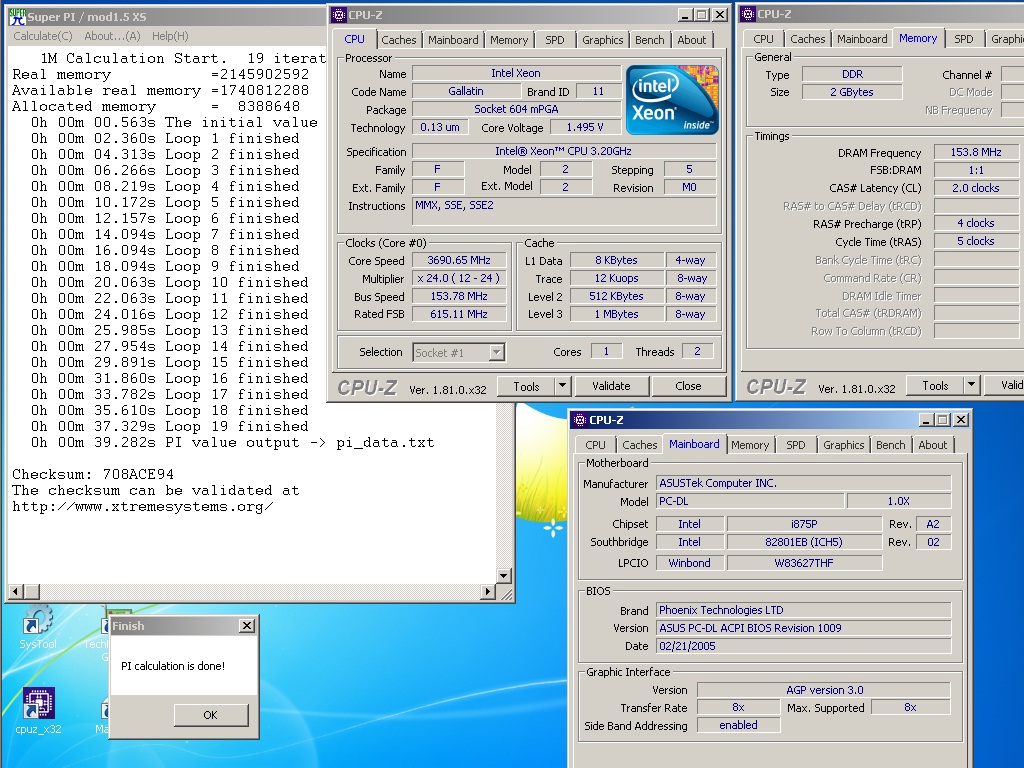
Task: Click the Close button in the CPU window
Action: [x=688, y=387]
